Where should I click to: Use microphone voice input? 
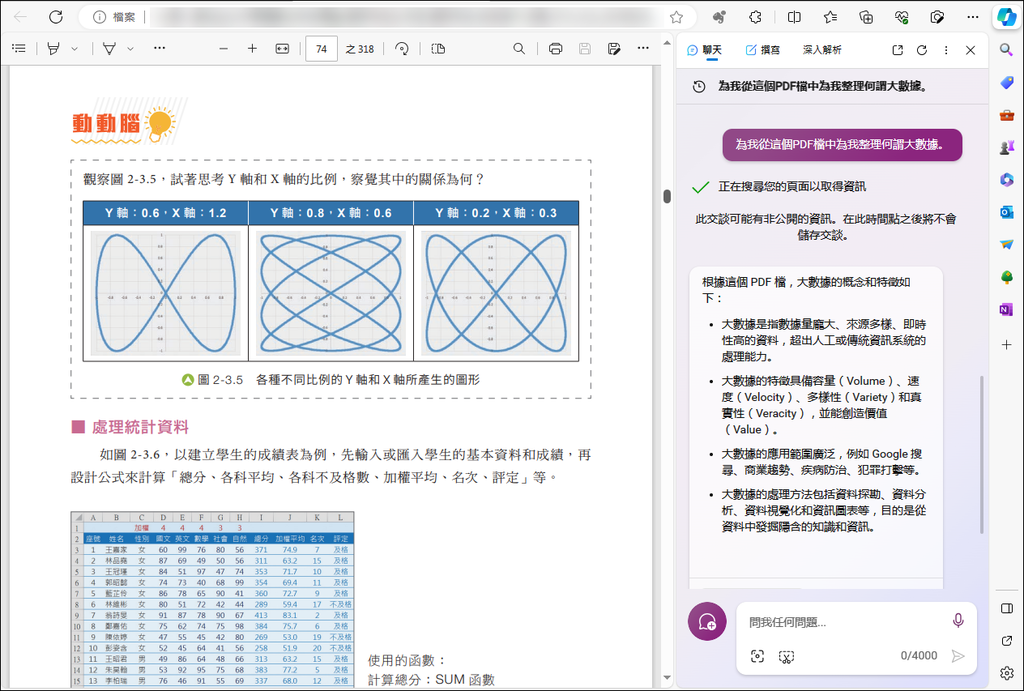tap(957, 620)
